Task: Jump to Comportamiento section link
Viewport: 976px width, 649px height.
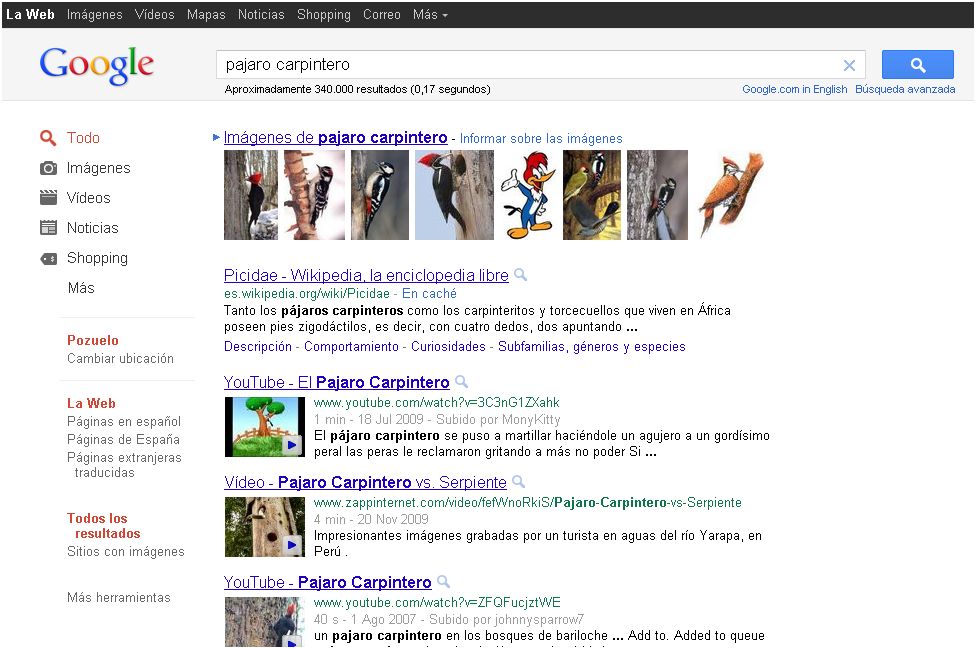Action: pos(351,347)
